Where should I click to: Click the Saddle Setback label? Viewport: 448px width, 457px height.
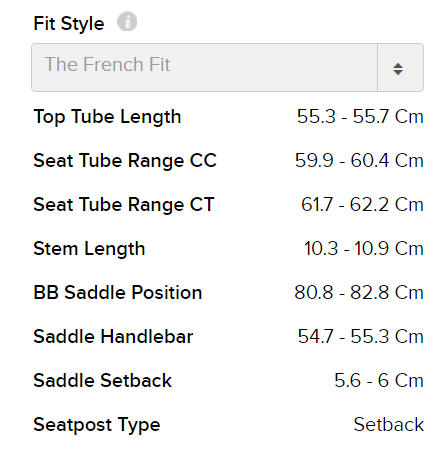(103, 380)
